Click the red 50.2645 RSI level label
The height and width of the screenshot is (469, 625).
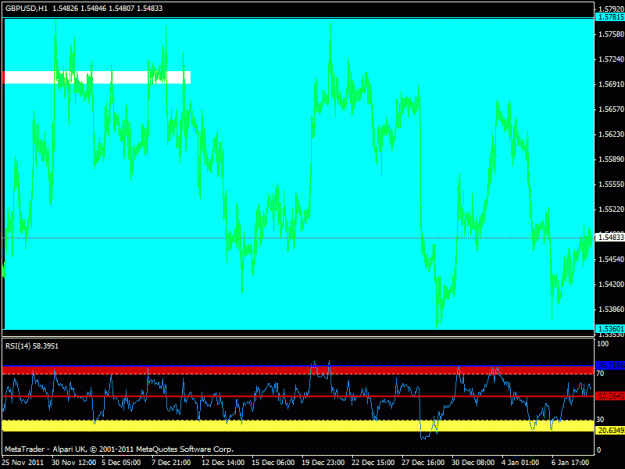coord(610,396)
